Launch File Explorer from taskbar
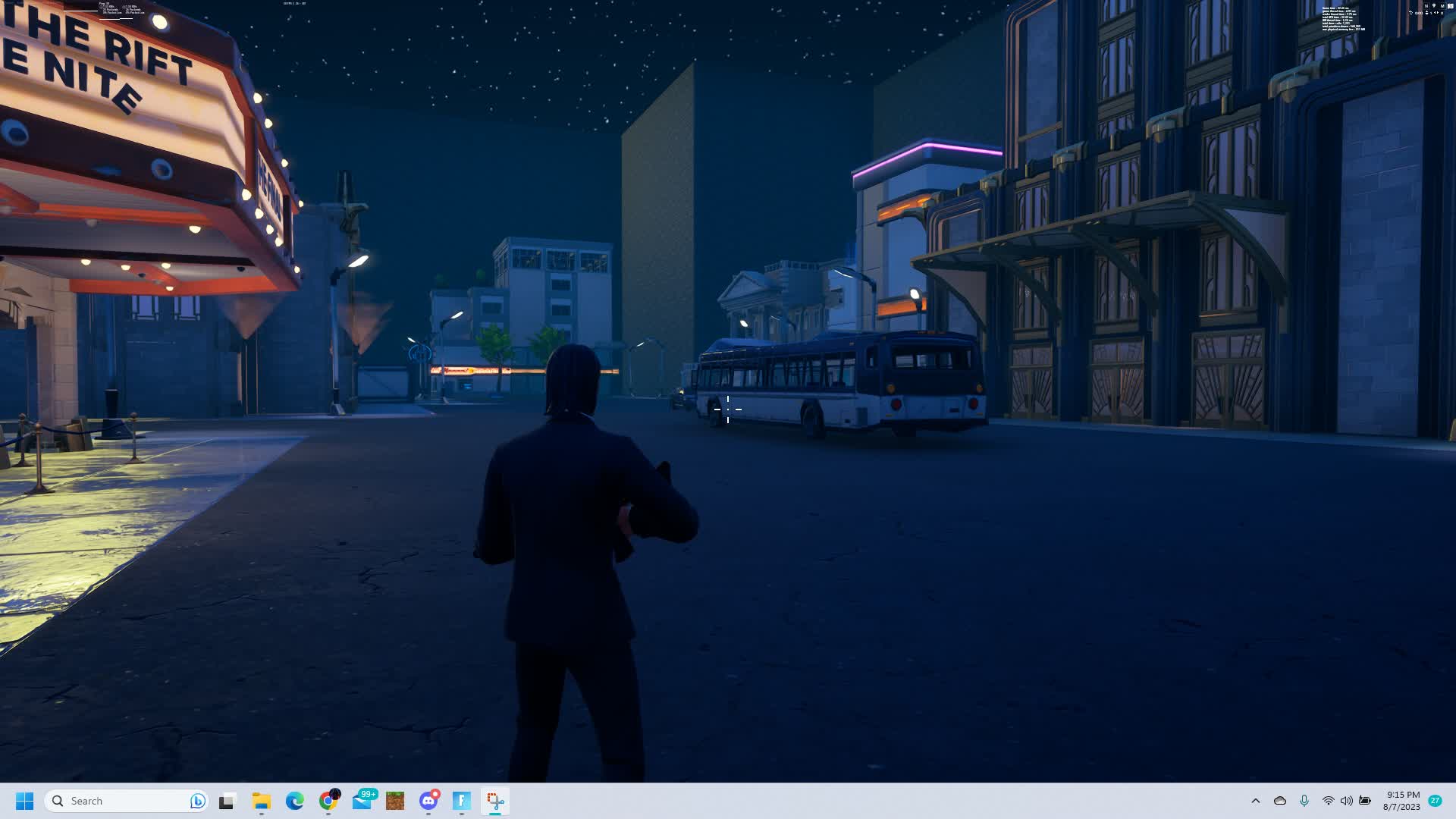 point(262,801)
